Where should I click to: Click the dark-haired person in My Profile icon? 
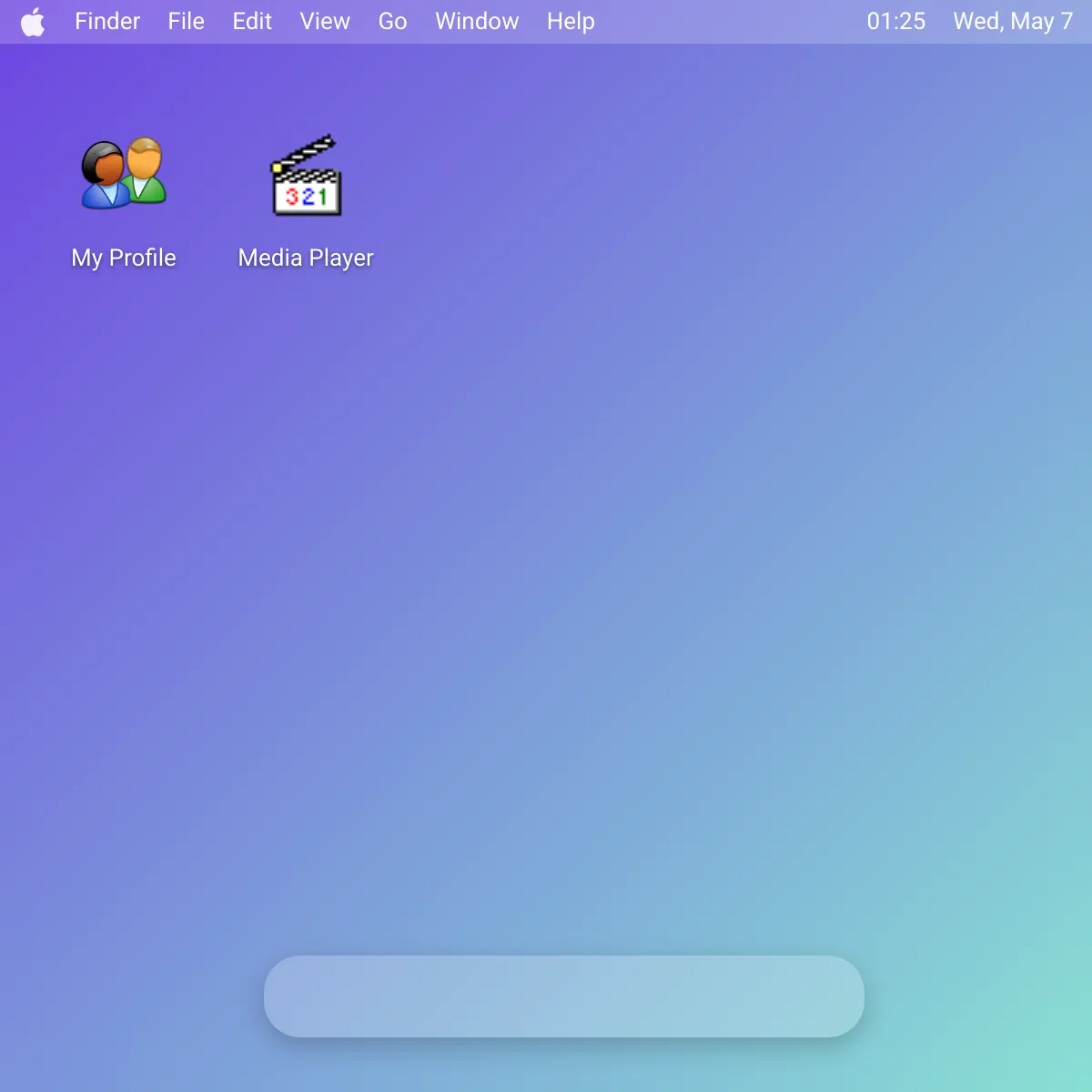[x=102, y=176]
